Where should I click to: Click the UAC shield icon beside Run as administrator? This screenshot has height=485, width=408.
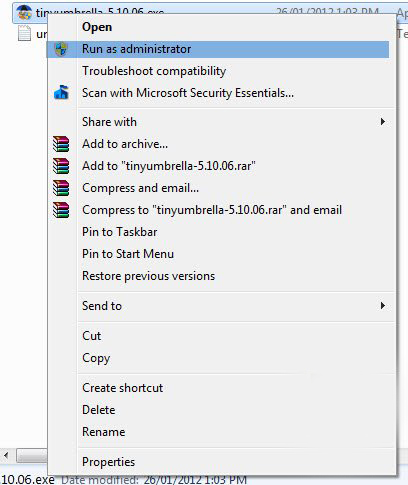pyautogui.click(x=61, y=49)
